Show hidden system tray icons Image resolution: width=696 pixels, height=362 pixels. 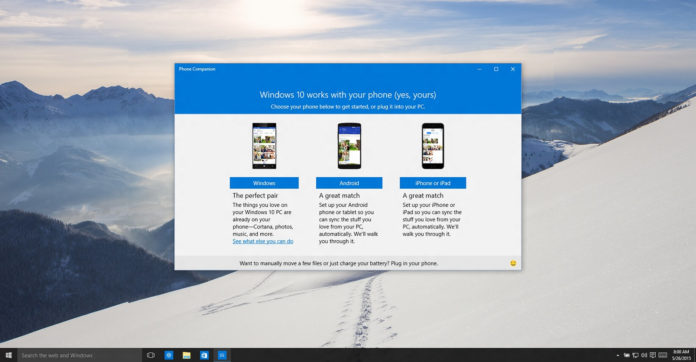pos(618,355)
